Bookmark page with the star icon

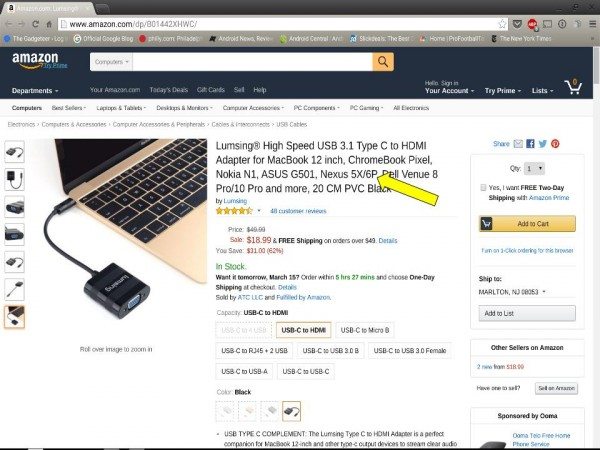(x=502, y=24)
